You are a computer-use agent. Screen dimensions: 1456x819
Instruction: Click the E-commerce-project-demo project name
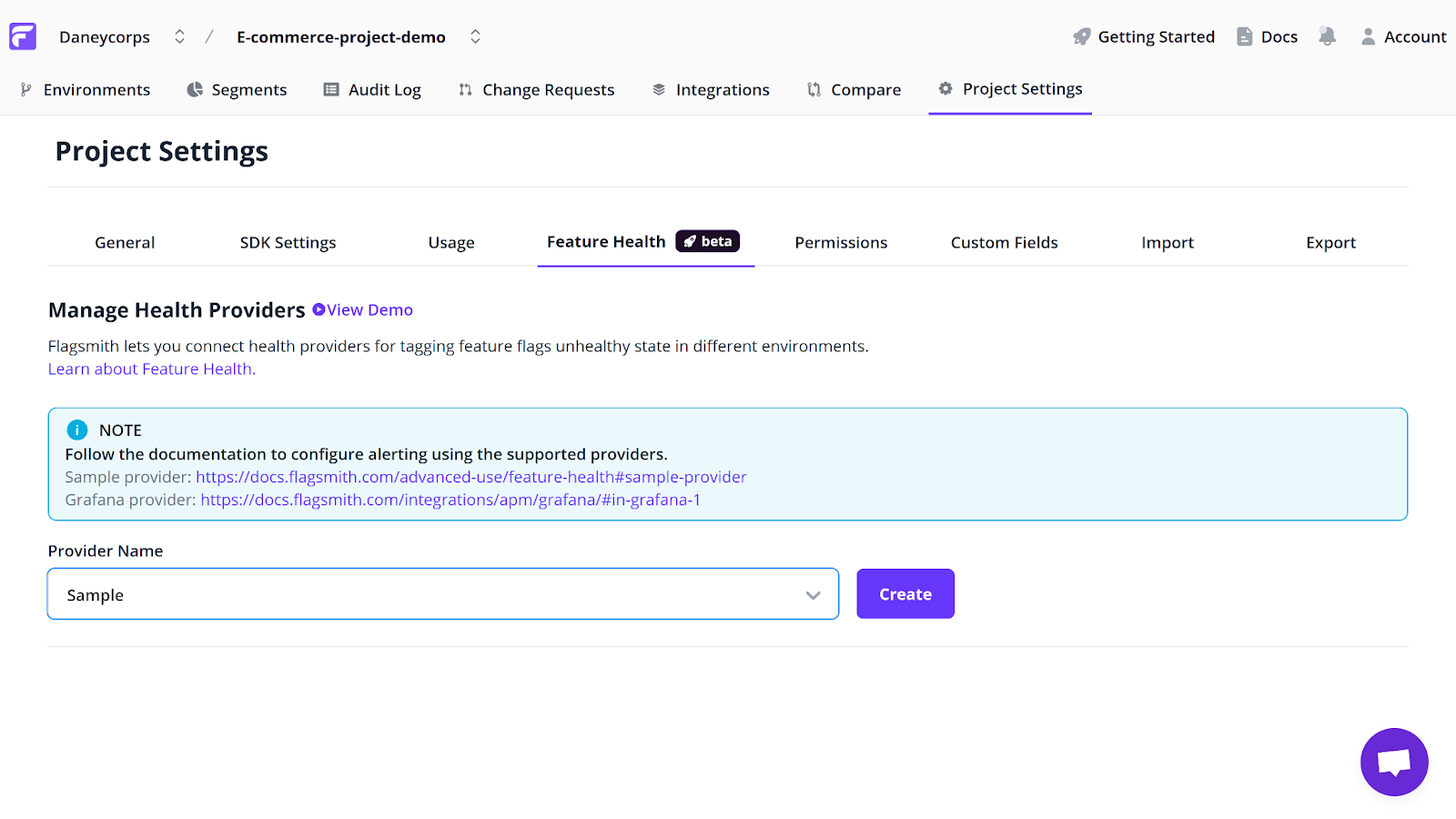[x=341, y=37]
